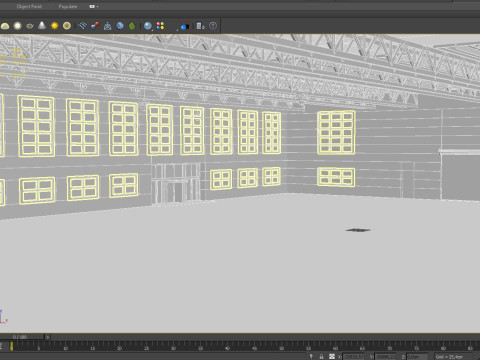This screenshot has width=480, height=360.
Task: Select the door frame object in viewport
Action: tap(176, 183)
